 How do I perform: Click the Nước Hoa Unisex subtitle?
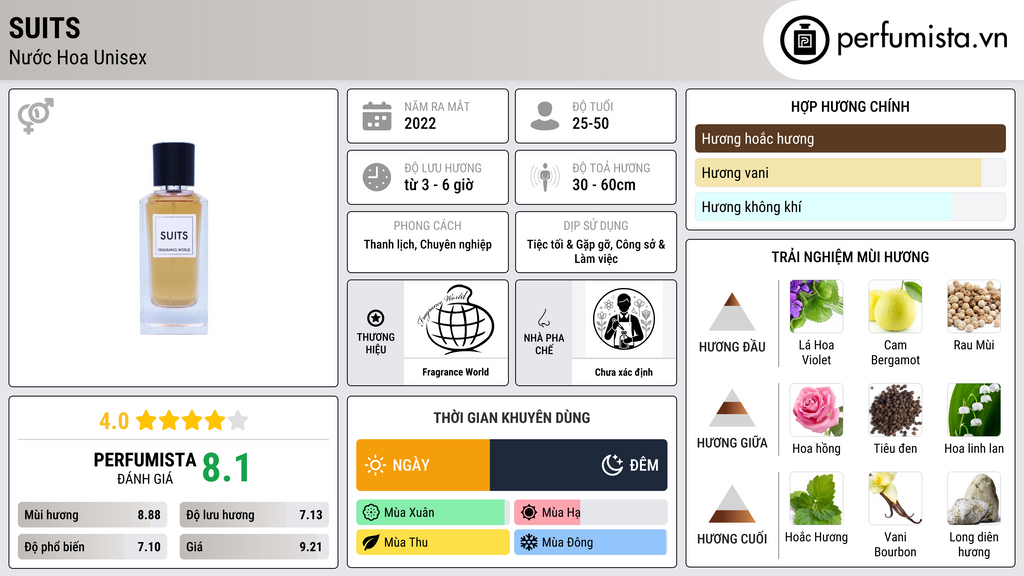78,58
